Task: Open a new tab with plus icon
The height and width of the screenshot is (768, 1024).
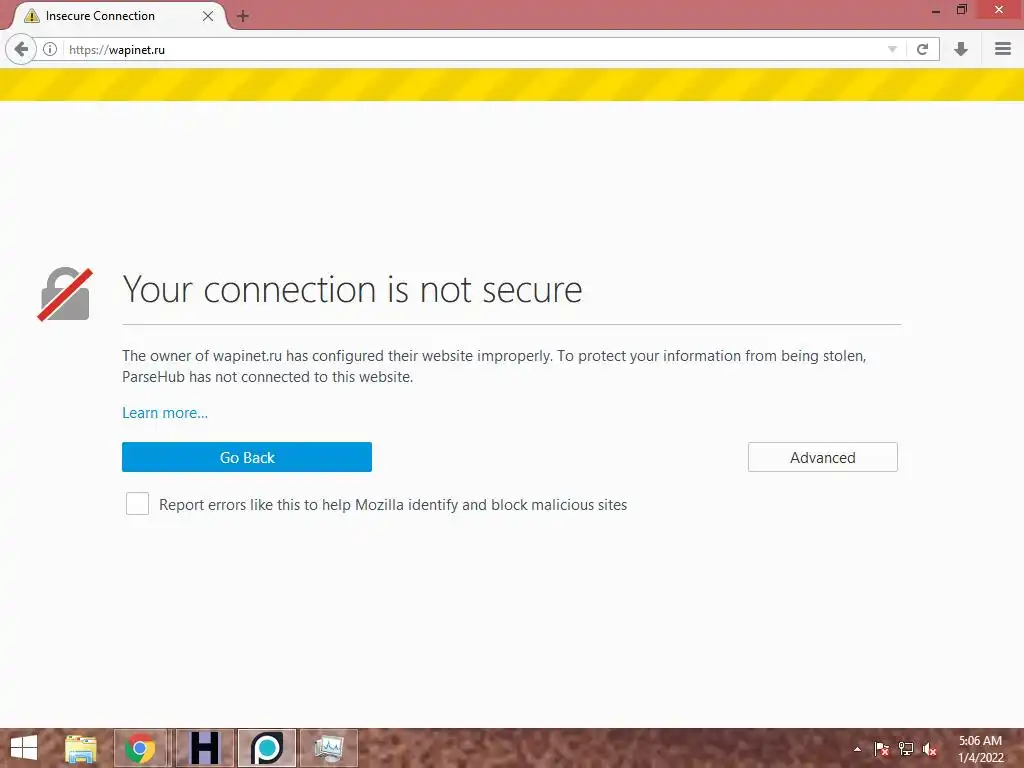Action: coord(243,16)
